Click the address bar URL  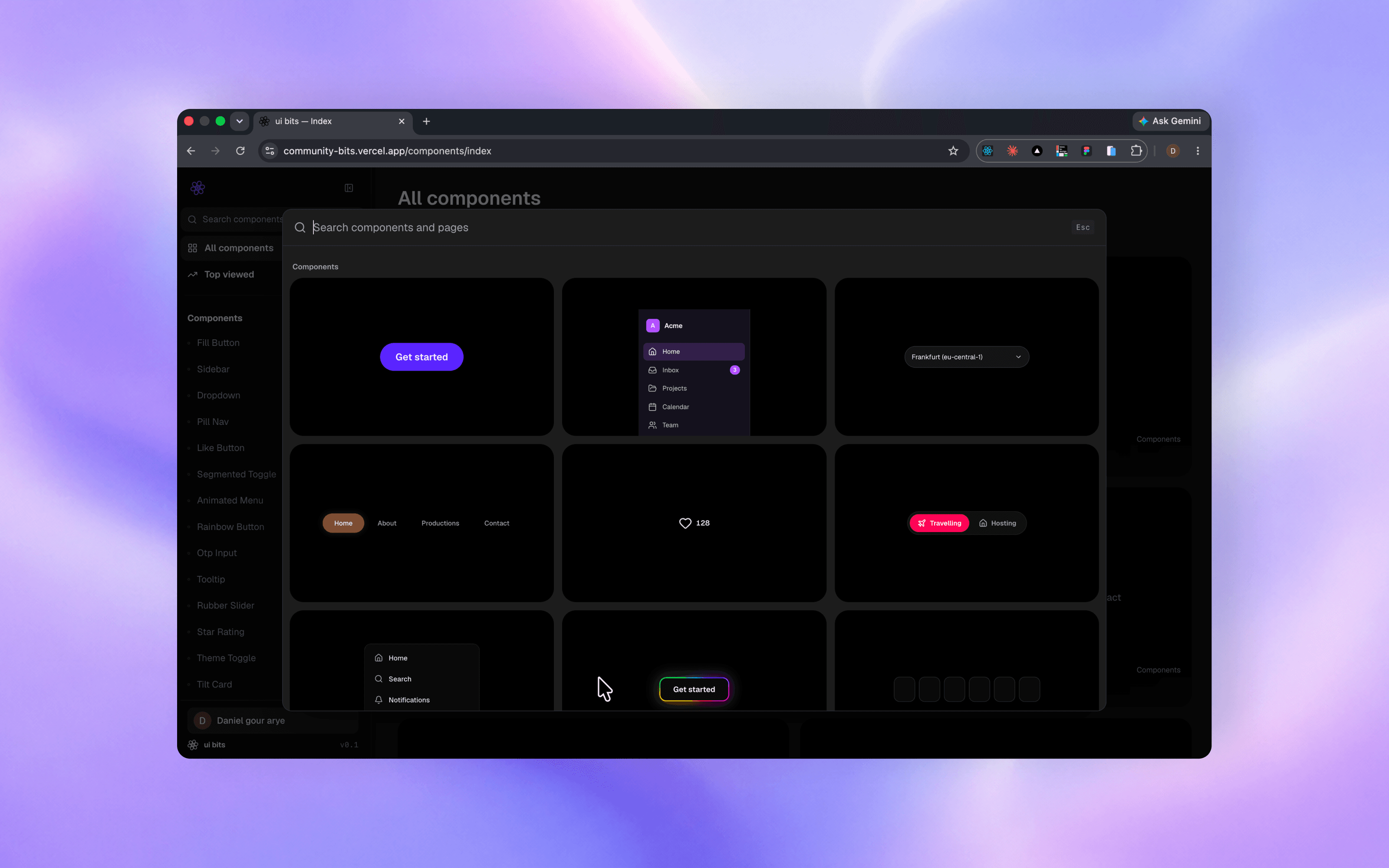[x=387, y=151]
